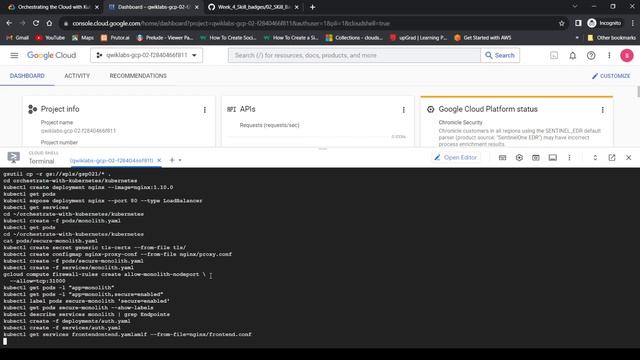Open the top bar settings and utilities menu
Viewport: 640px width, 360px height.
(x=609, y=56)
